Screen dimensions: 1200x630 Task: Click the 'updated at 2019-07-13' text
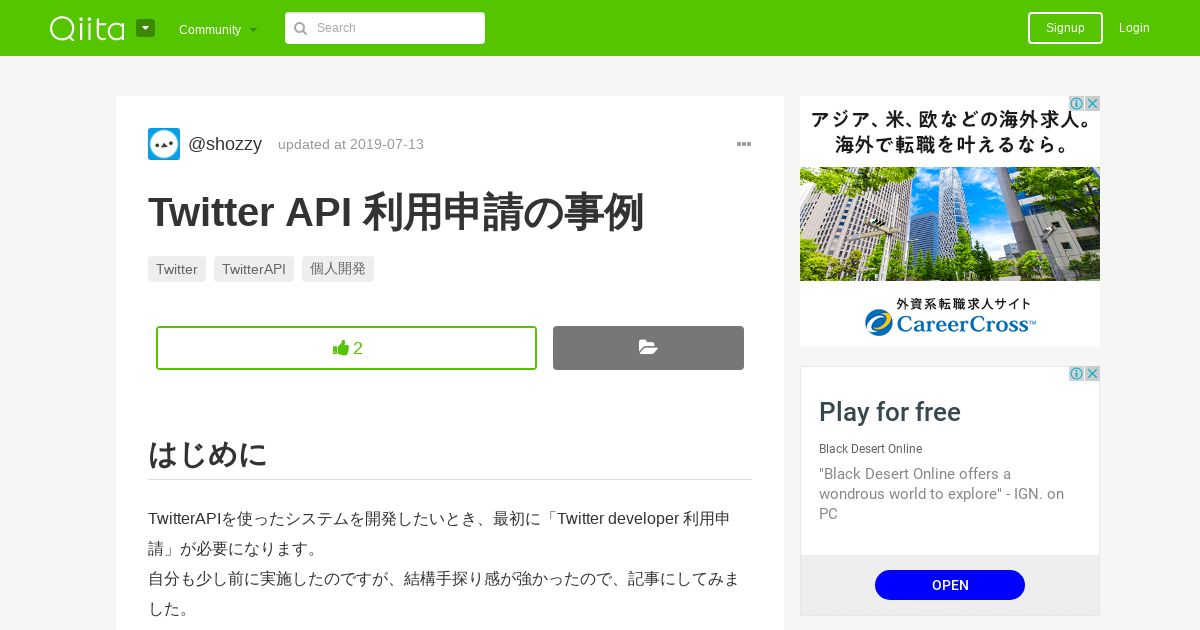click(x=351, y=144)
